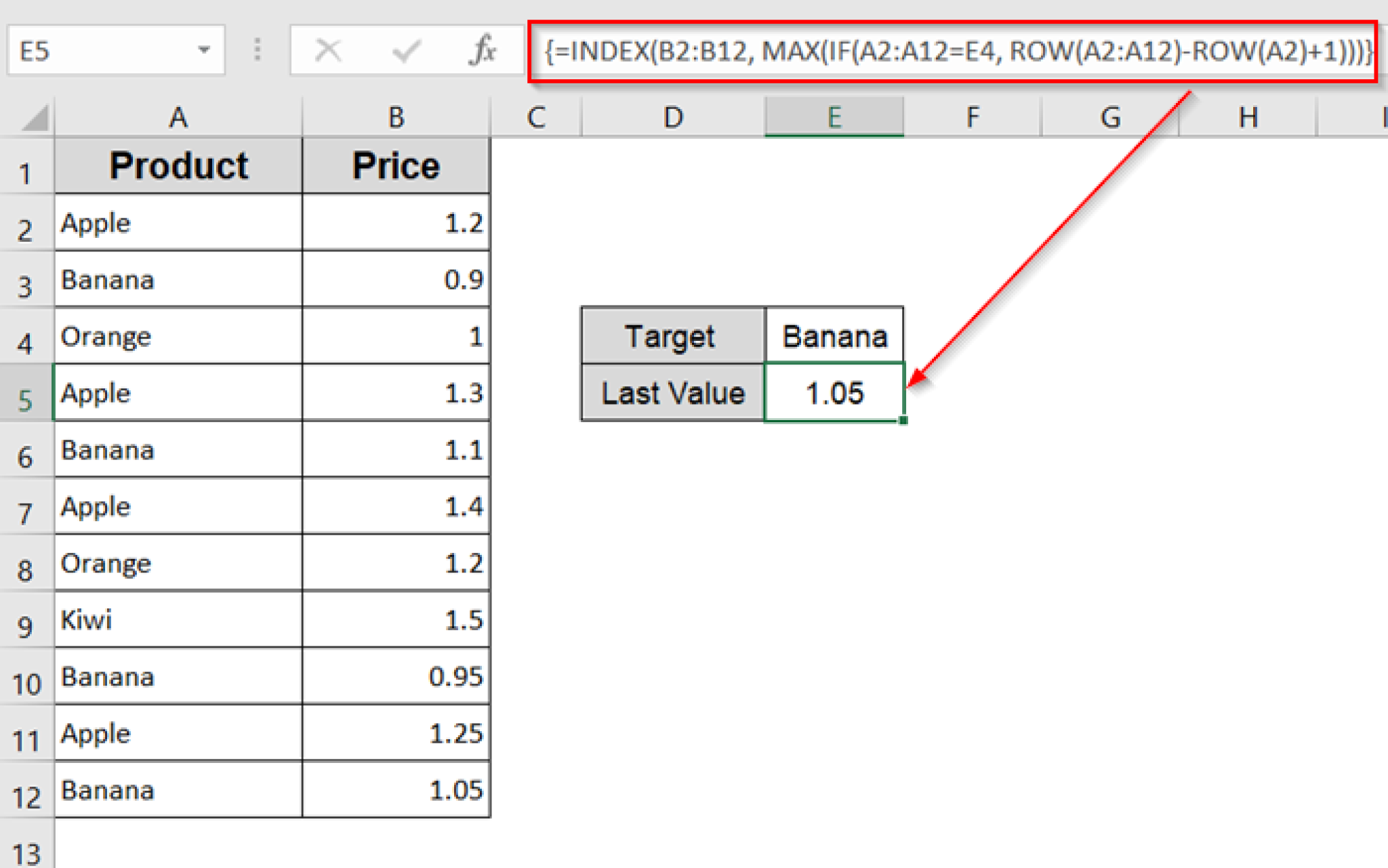1388x868 pixels.
Task: Select the cell containing Kiwi
Action: coord(178,619)
